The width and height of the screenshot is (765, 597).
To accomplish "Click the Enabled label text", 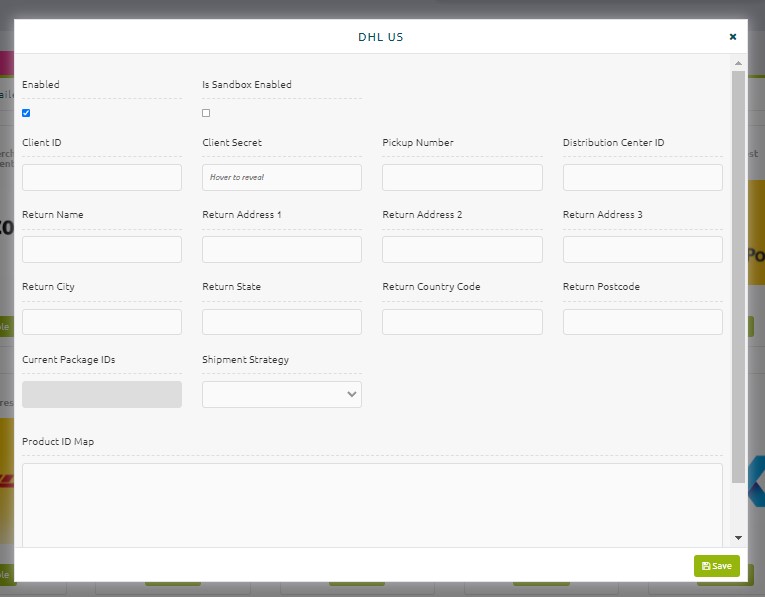I will pos(41,84).
